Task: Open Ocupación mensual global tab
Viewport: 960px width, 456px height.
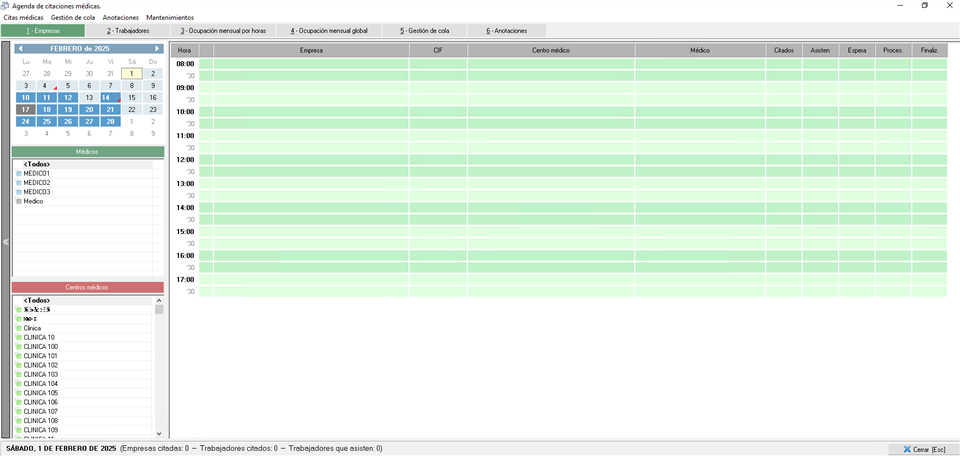Action: [329, 31]
